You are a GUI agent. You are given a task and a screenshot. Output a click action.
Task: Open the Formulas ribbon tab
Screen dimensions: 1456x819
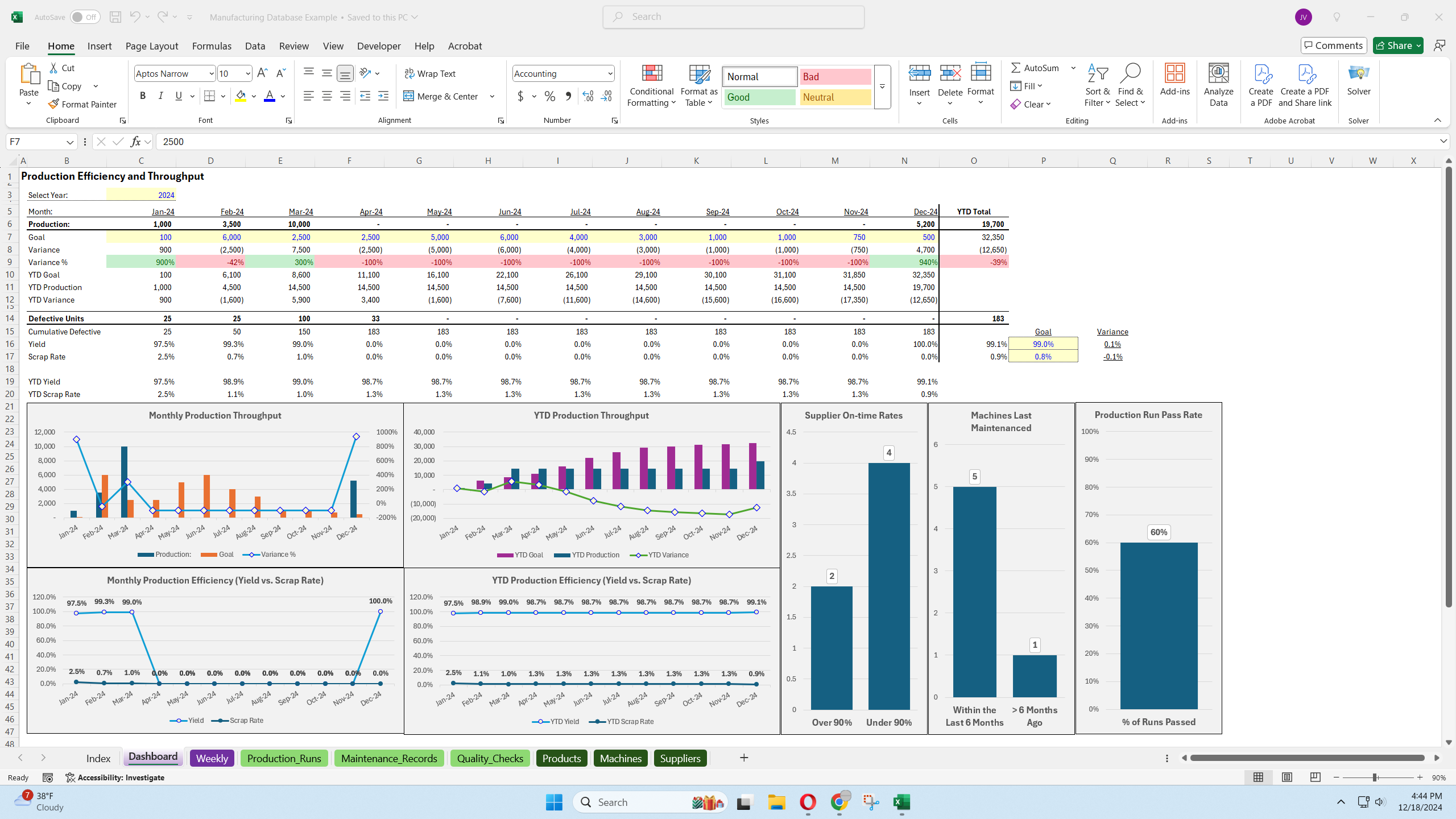(212, 46)
